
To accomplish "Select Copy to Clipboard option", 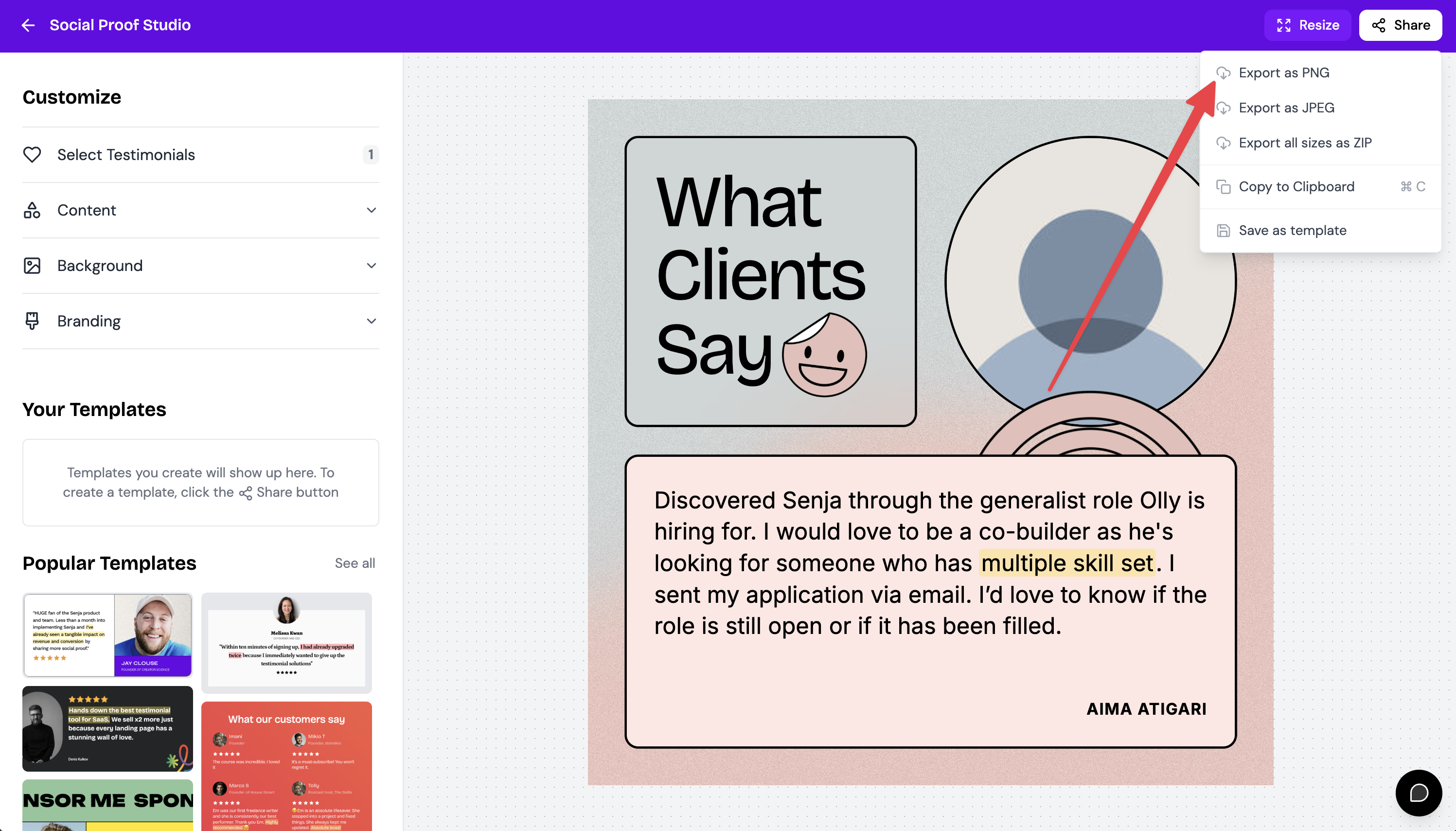I will click(1320, 187).
